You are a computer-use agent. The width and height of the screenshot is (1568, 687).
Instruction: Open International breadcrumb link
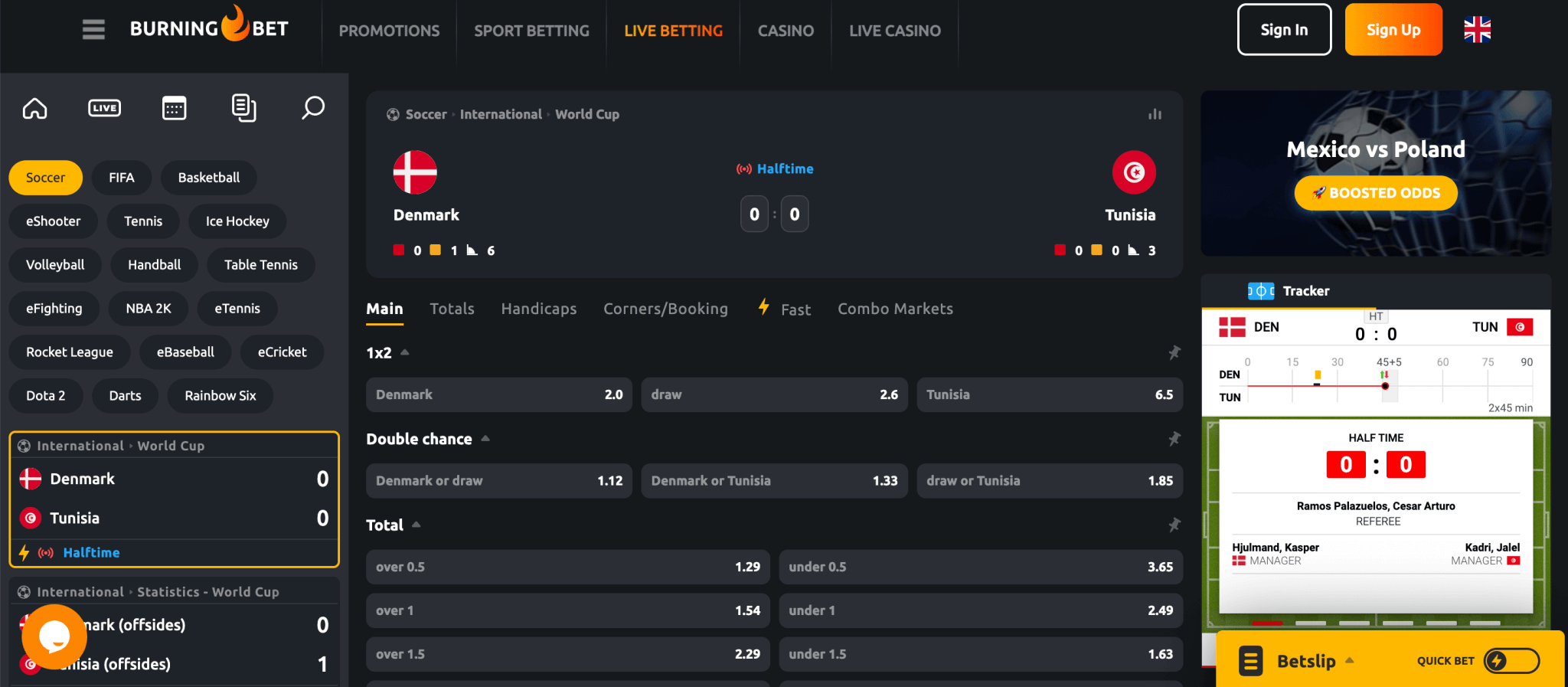501,114
